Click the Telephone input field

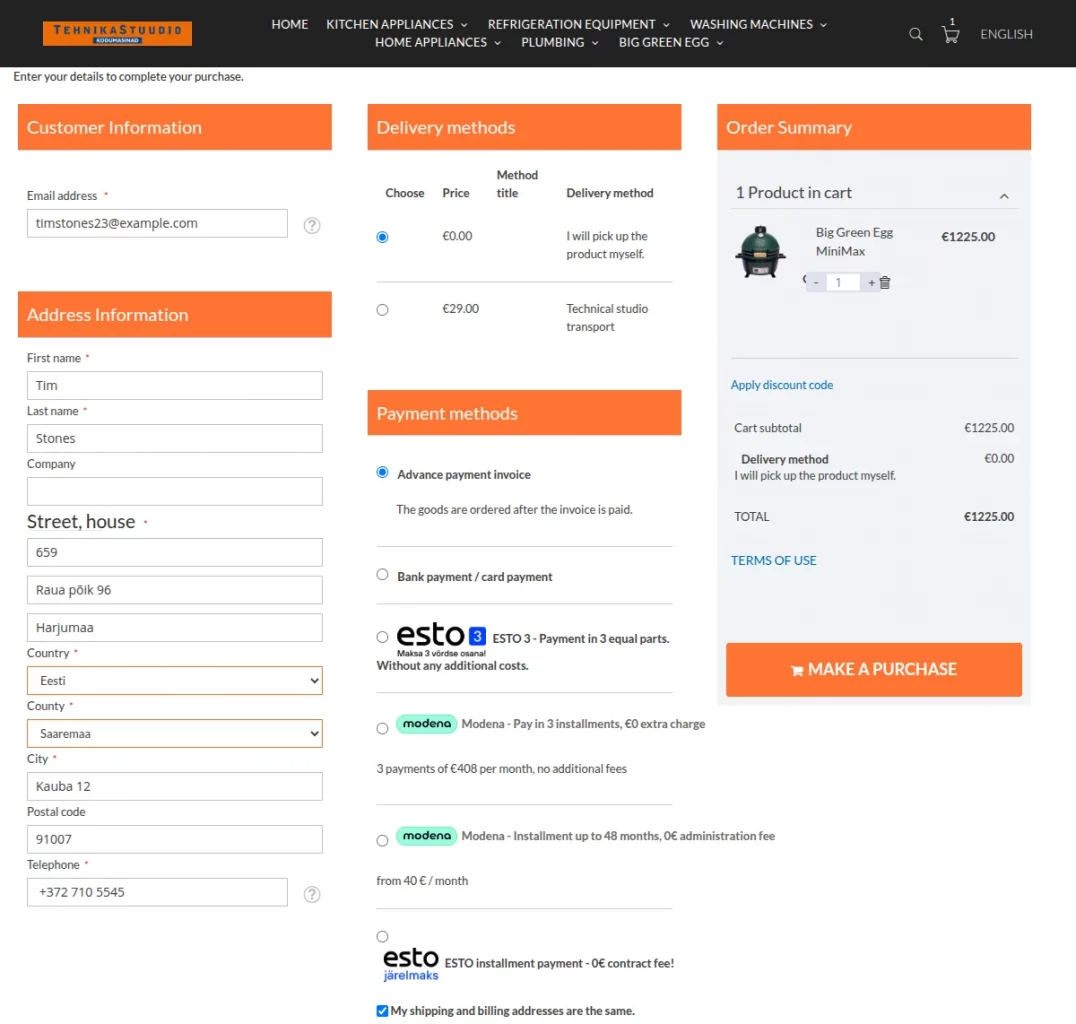click(157, 892)
